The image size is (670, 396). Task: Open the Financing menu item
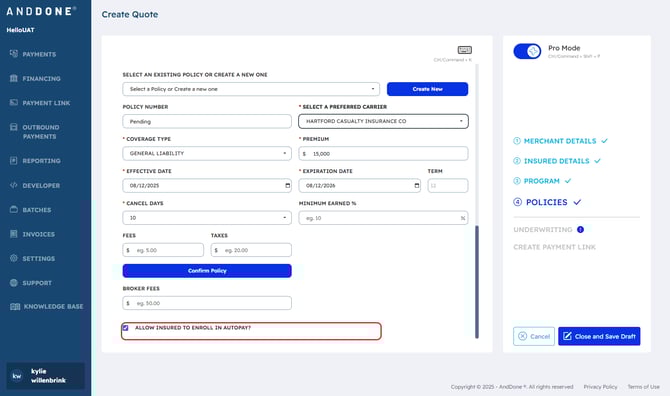[x=41, y=79]
